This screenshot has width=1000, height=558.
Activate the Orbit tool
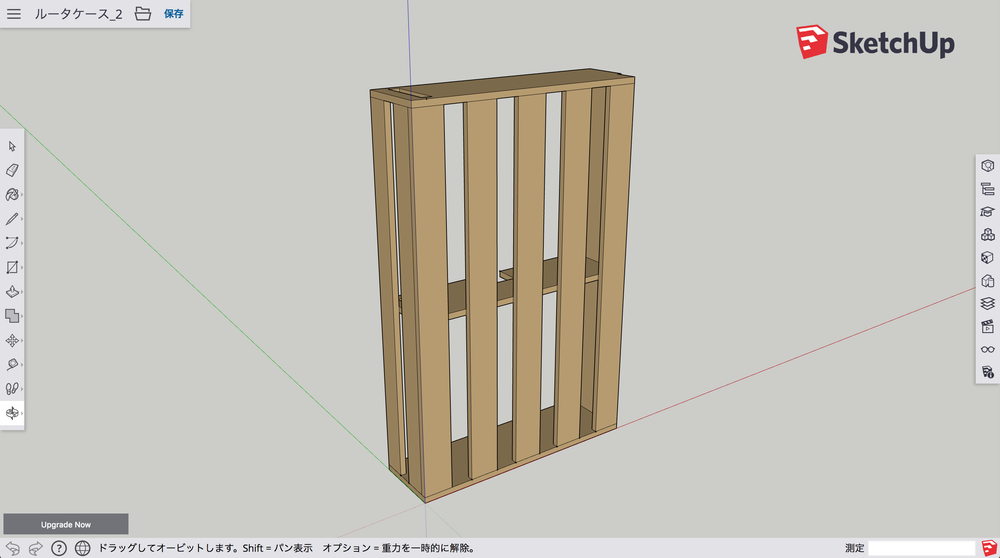pos(11,413)
